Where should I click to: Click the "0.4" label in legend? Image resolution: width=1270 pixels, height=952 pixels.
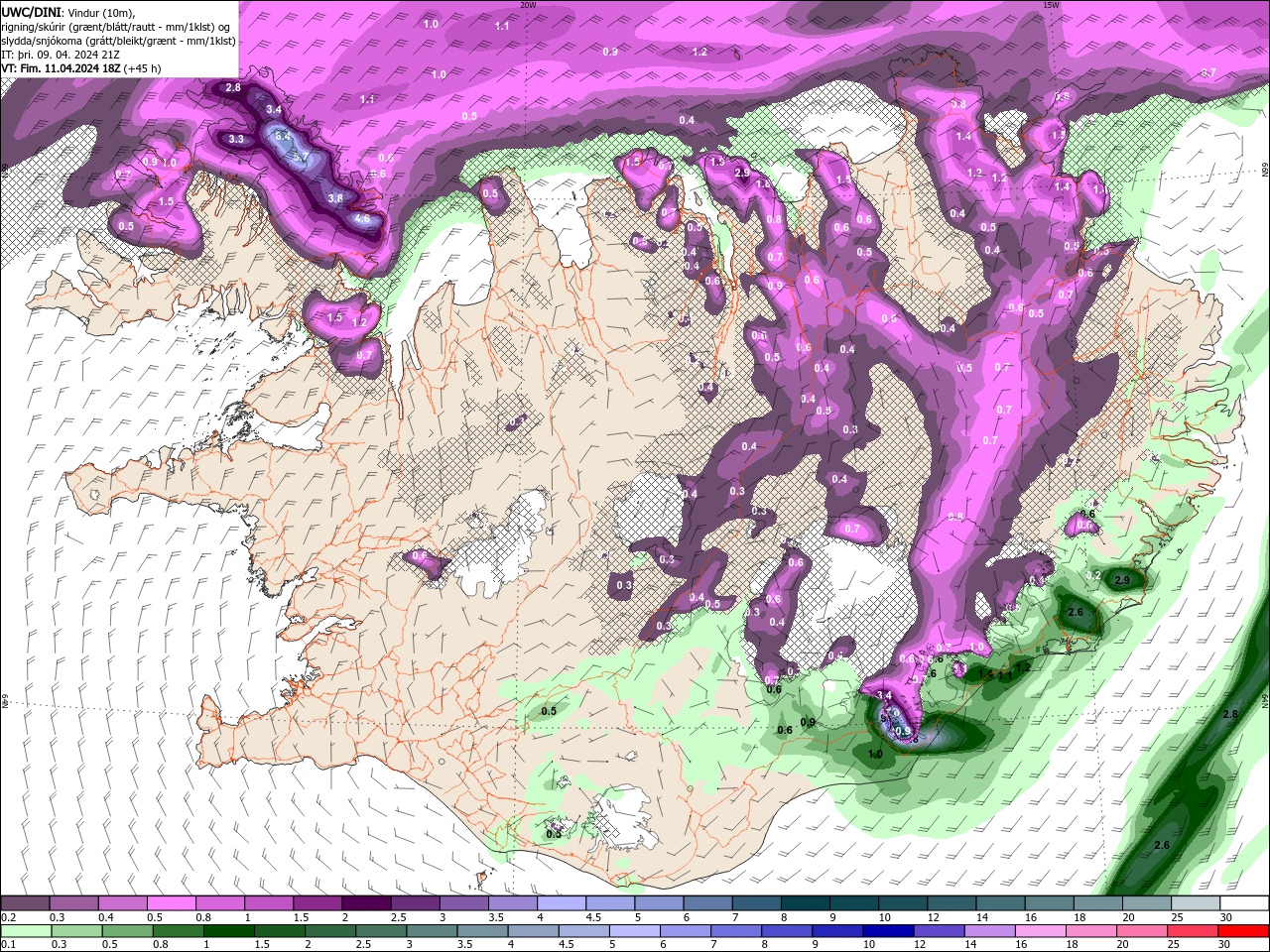coord(106,917)
